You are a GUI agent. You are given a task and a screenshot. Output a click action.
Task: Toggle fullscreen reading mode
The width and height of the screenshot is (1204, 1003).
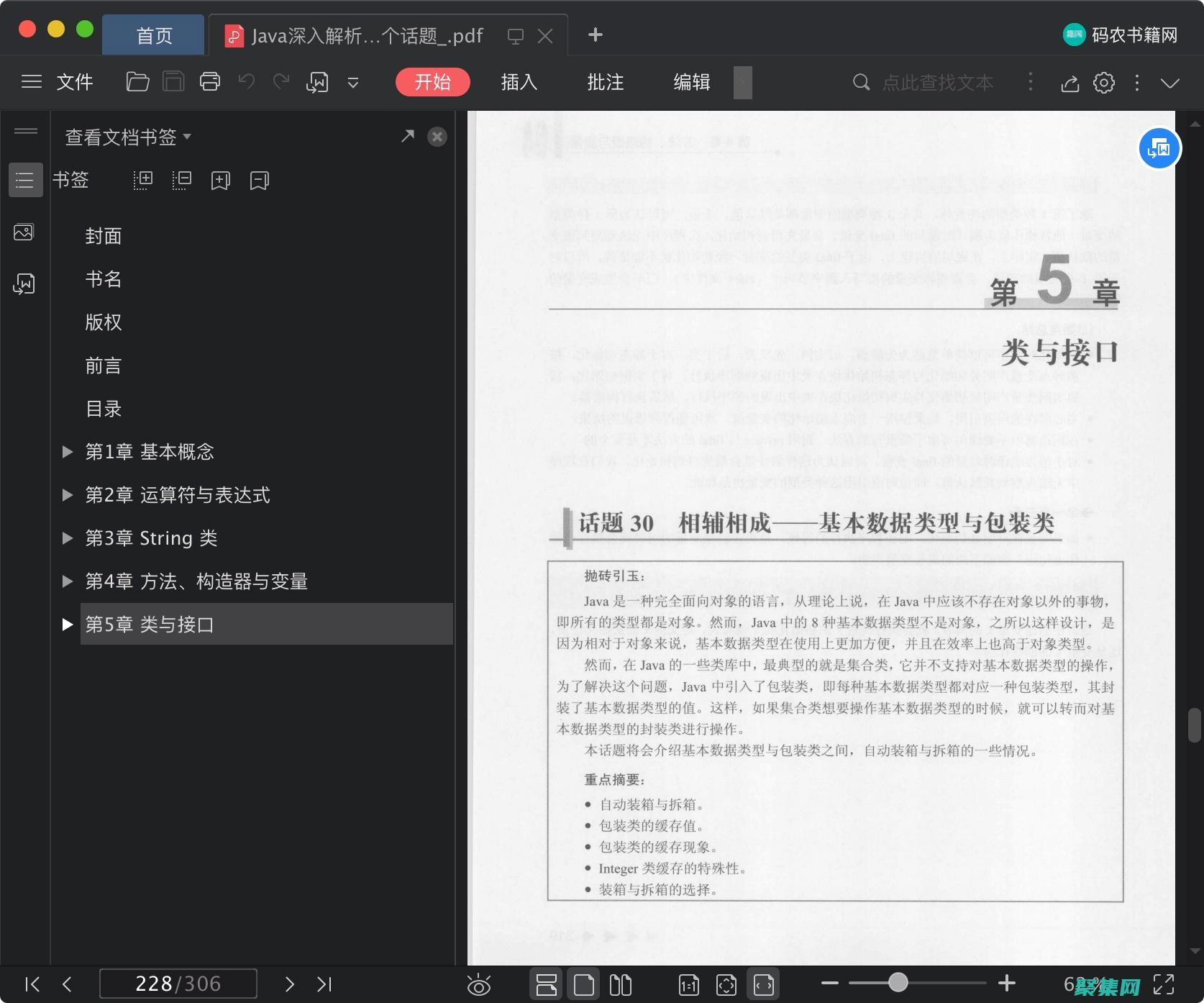click(x=1164, y=984)
